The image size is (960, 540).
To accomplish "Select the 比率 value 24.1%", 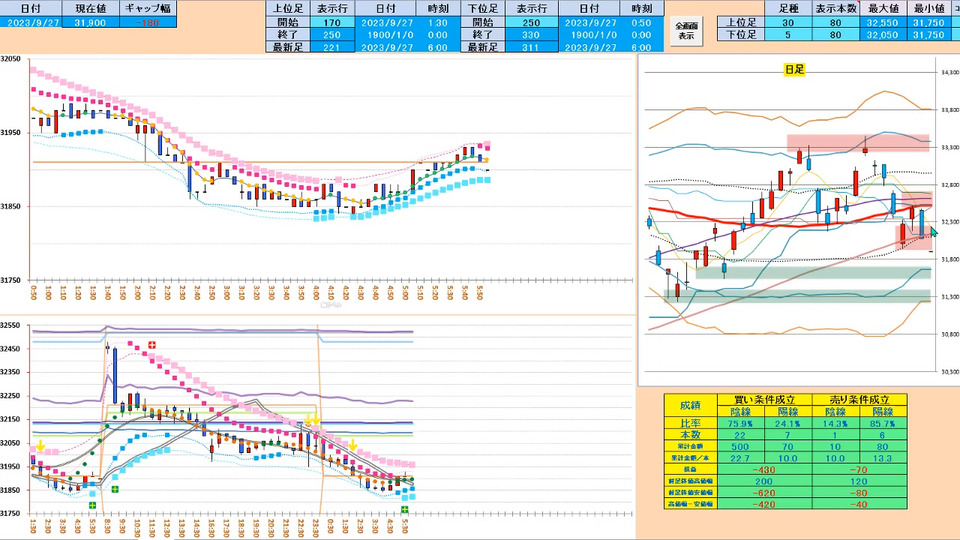I will pyautogui.click(x=787, y=423).
